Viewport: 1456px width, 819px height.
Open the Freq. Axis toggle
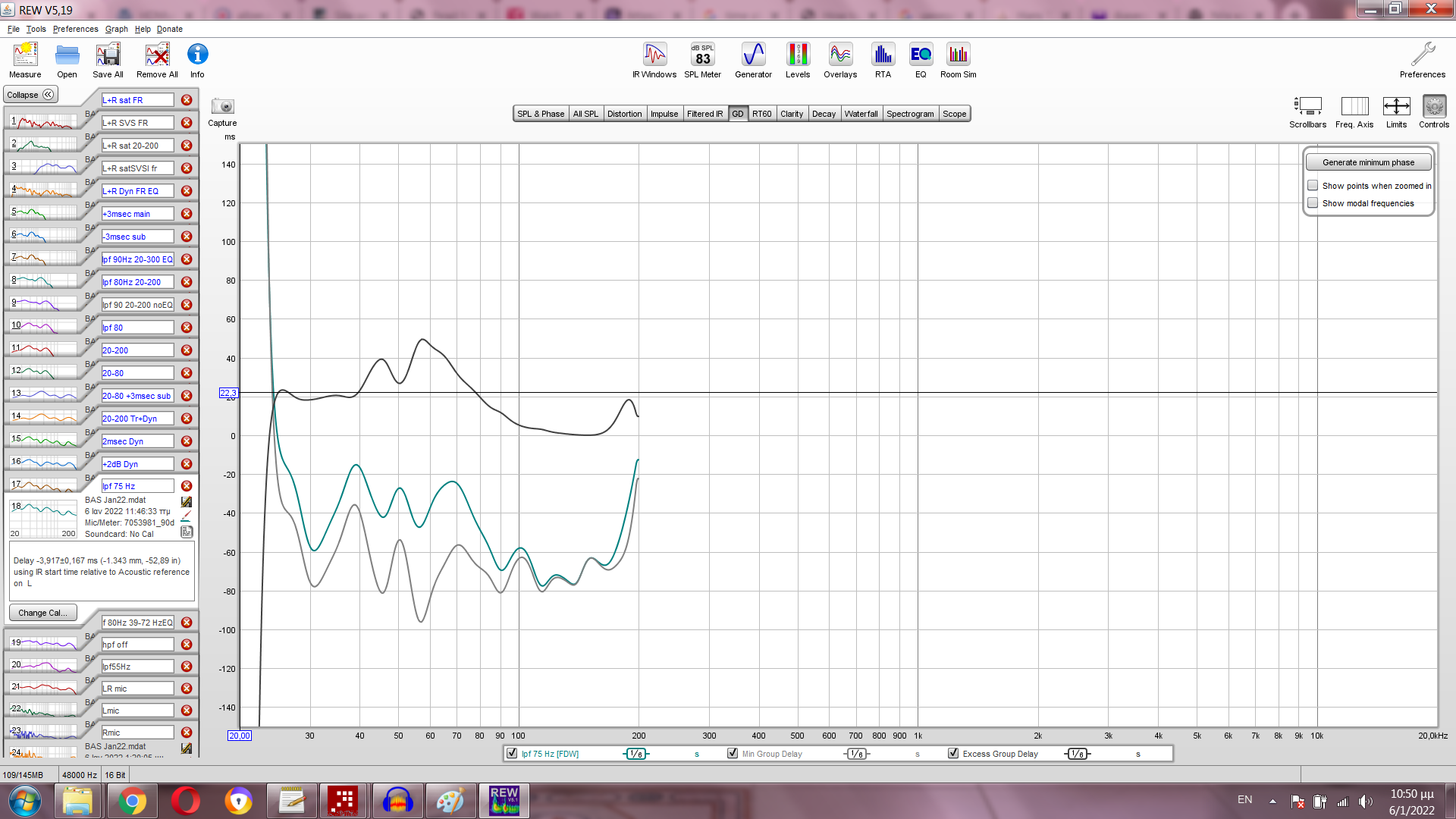(1354, 111)
